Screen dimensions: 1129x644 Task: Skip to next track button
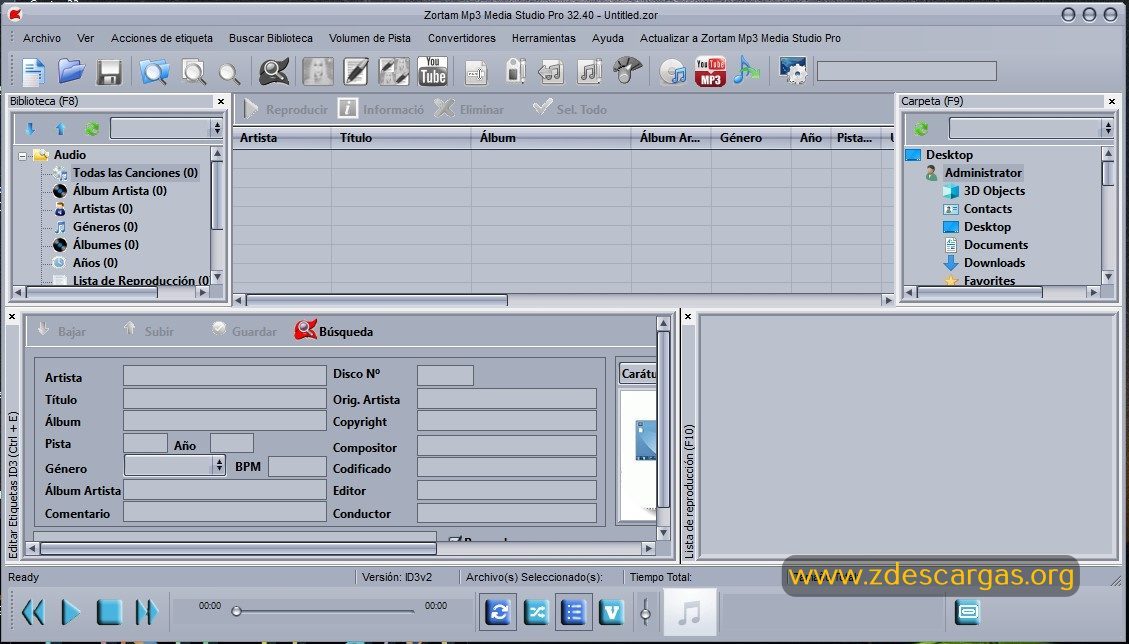[x=146, y=612]
